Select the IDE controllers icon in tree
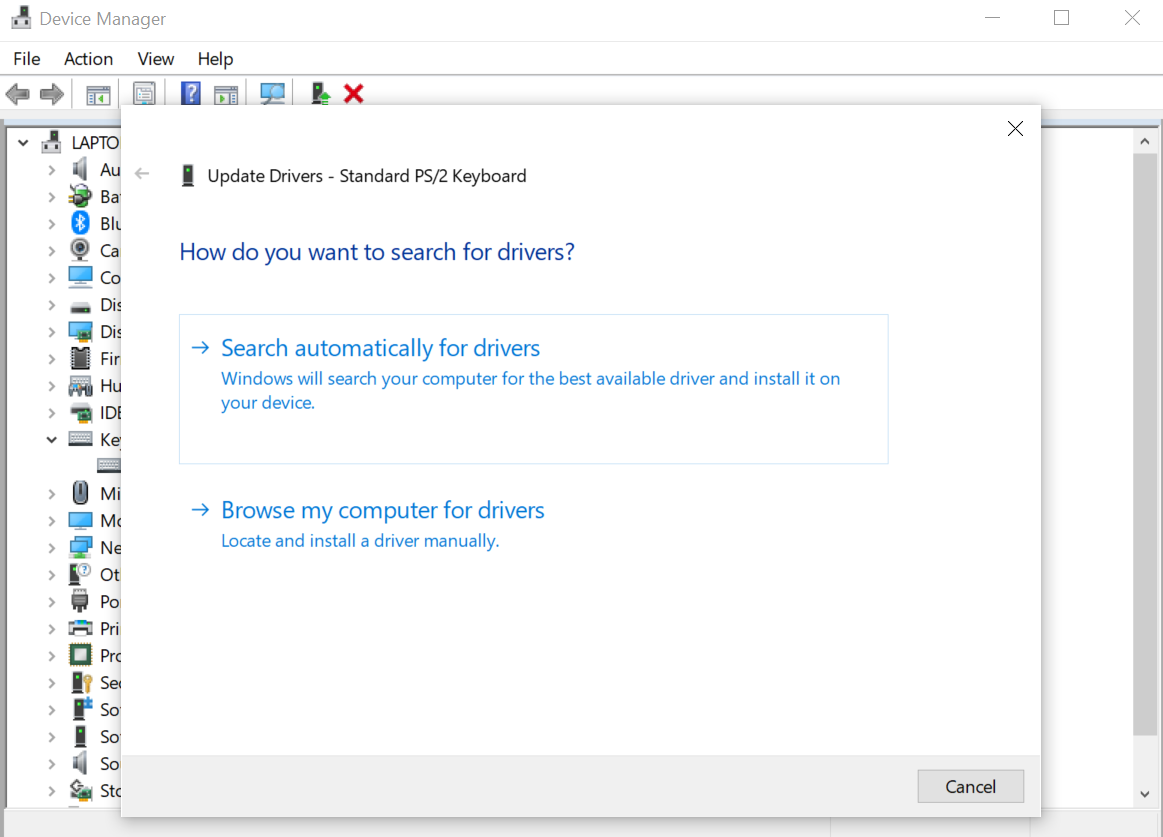Screen dimensions: 1163x837 (80, 413)
